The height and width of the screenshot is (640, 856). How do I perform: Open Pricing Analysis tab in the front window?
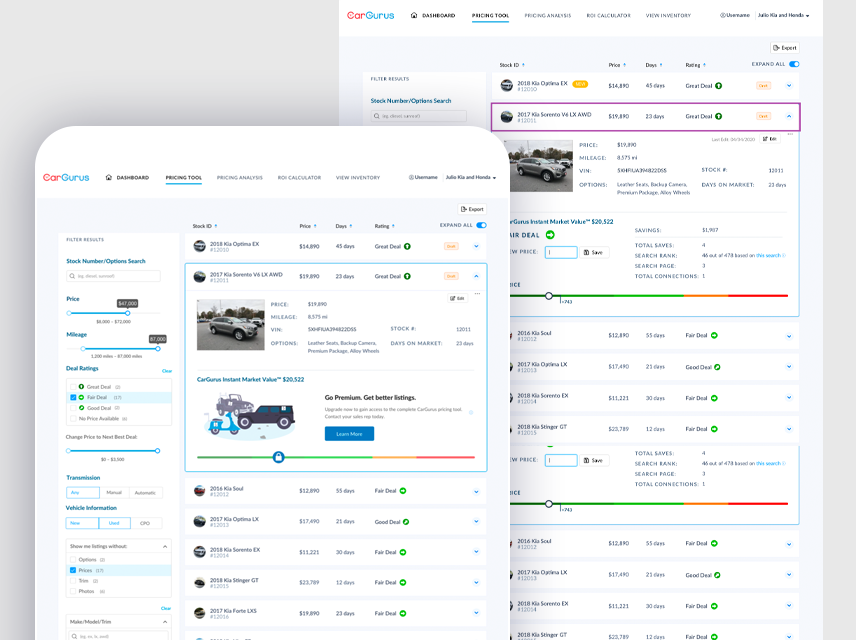240,178
